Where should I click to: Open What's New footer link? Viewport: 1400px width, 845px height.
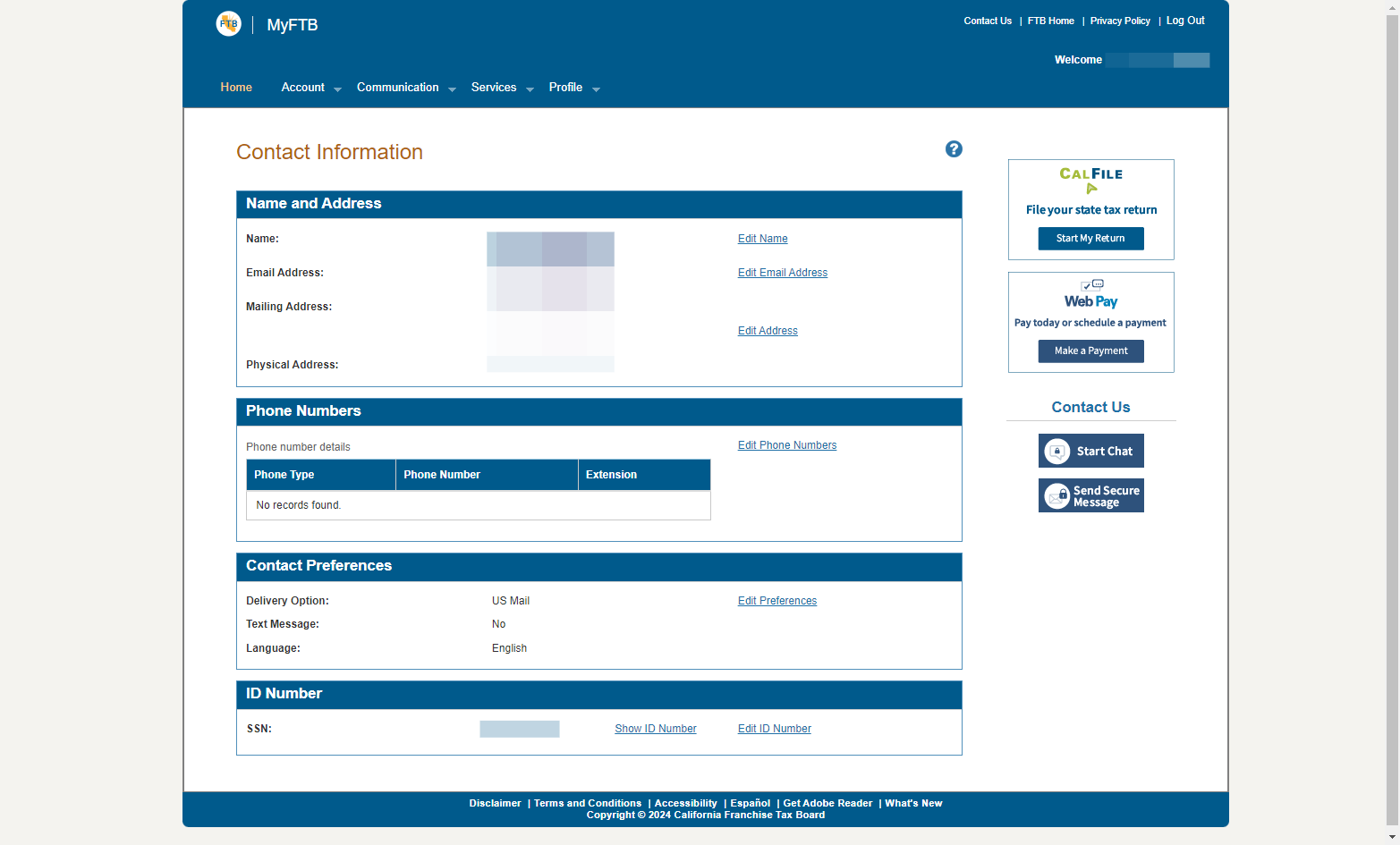point(913,803)
